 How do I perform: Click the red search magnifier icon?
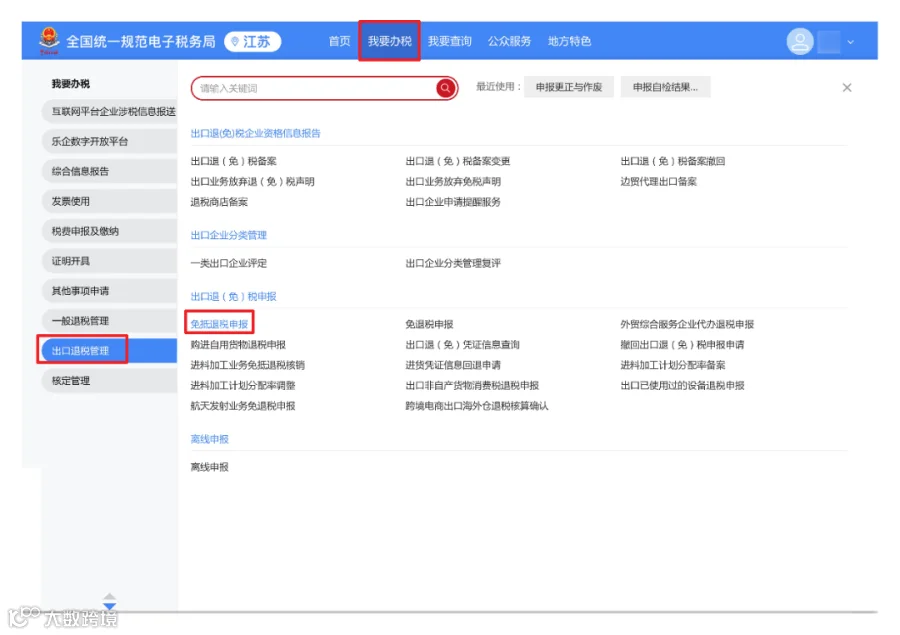(445, 88)
